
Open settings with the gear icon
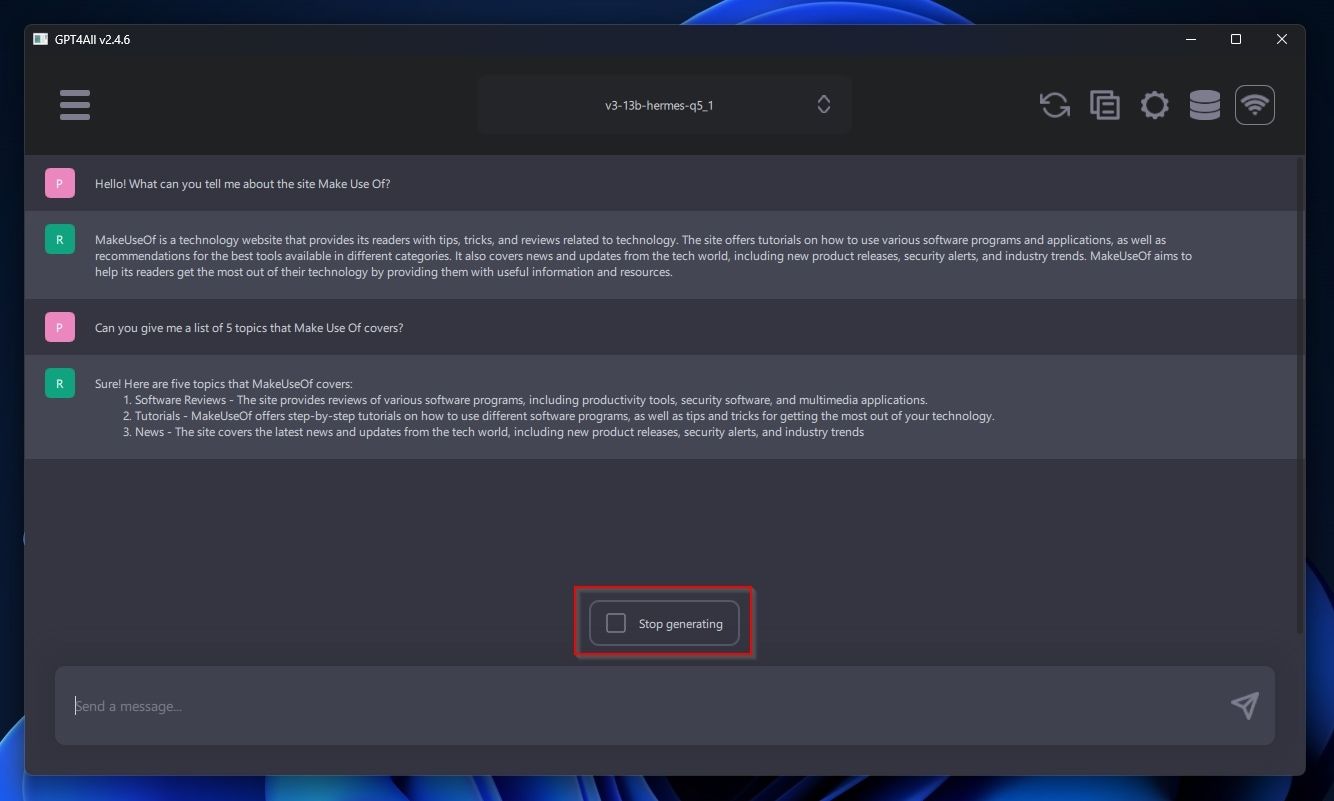pyautogui.click(x=1154, y=105)
